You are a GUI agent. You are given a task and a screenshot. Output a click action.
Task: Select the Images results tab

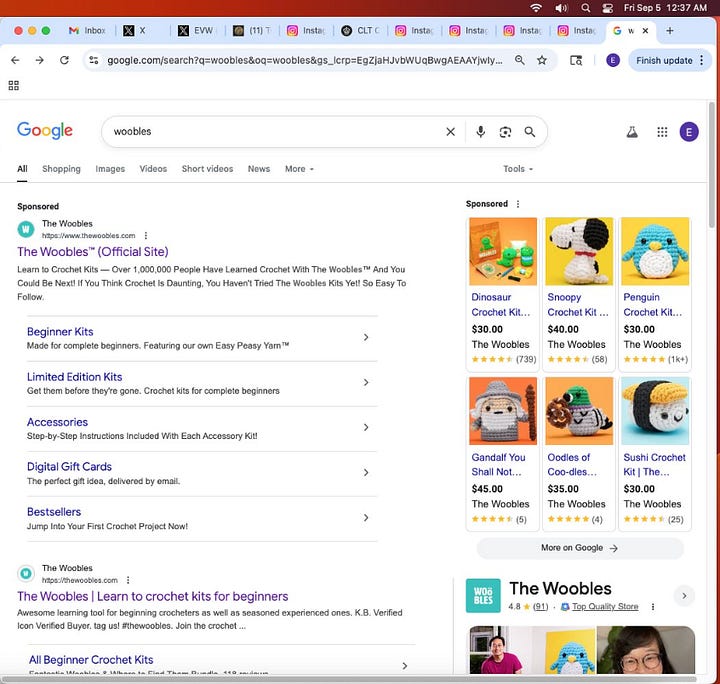(x=110, y=169)
